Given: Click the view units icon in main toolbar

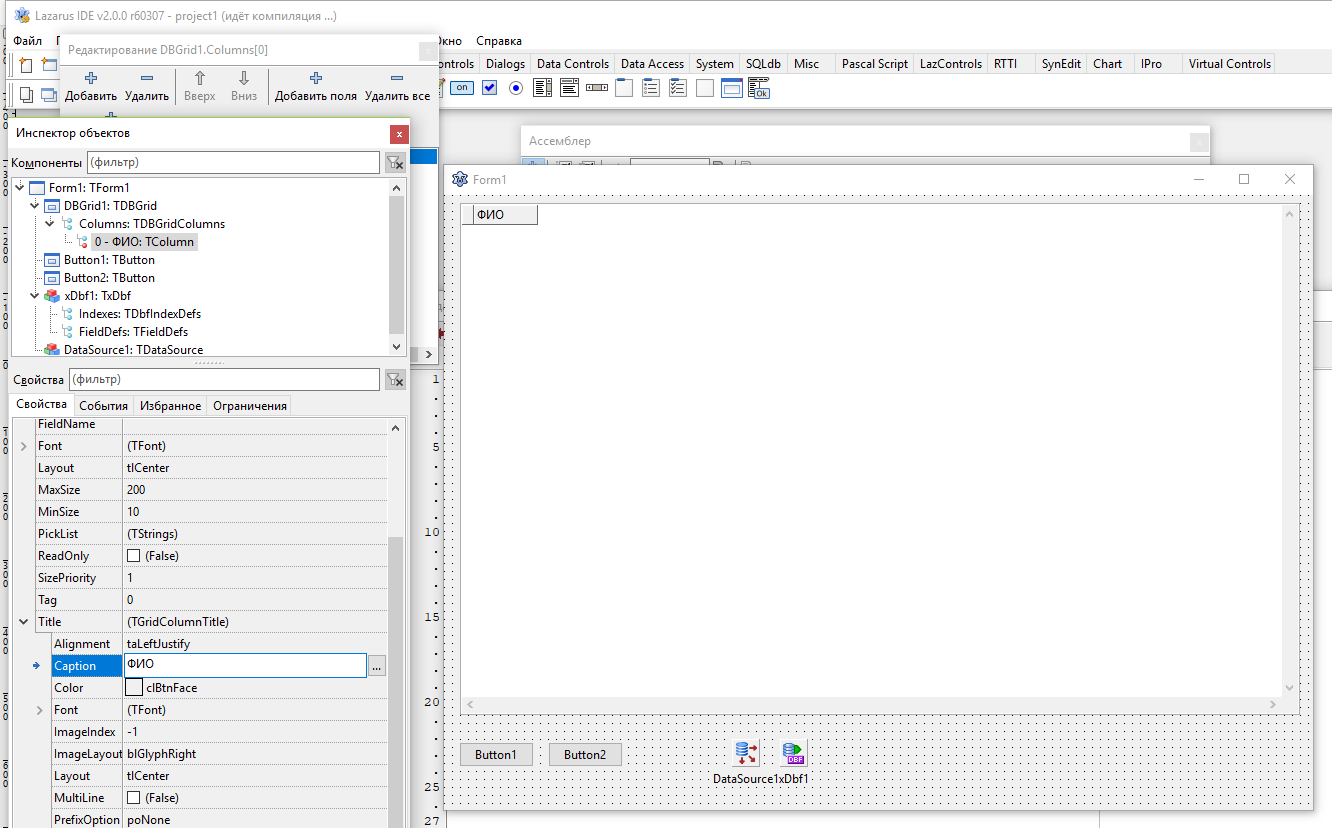Looking at the screenshot, I should [26, 95].
